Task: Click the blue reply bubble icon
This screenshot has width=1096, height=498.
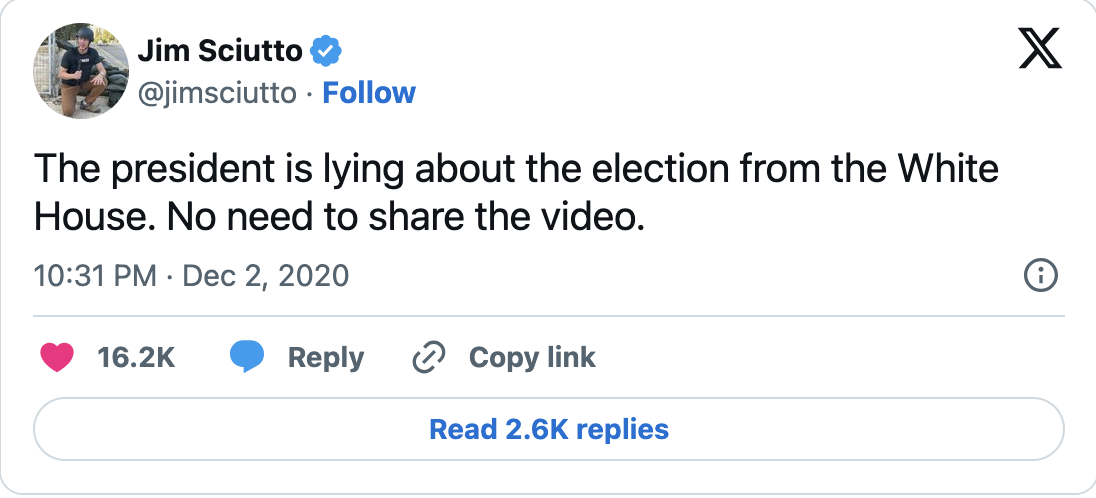Action: click(x=246, y=357)
